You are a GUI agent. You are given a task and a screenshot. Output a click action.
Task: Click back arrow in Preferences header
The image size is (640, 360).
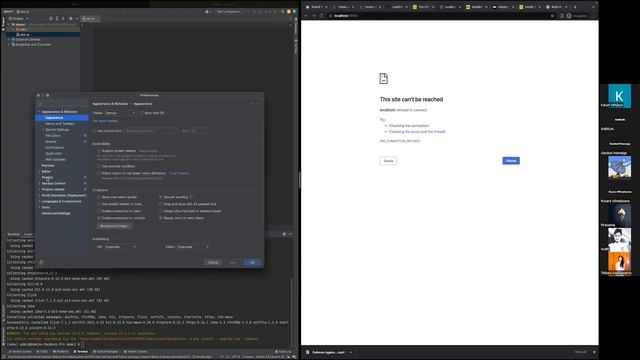pos(252,104)
